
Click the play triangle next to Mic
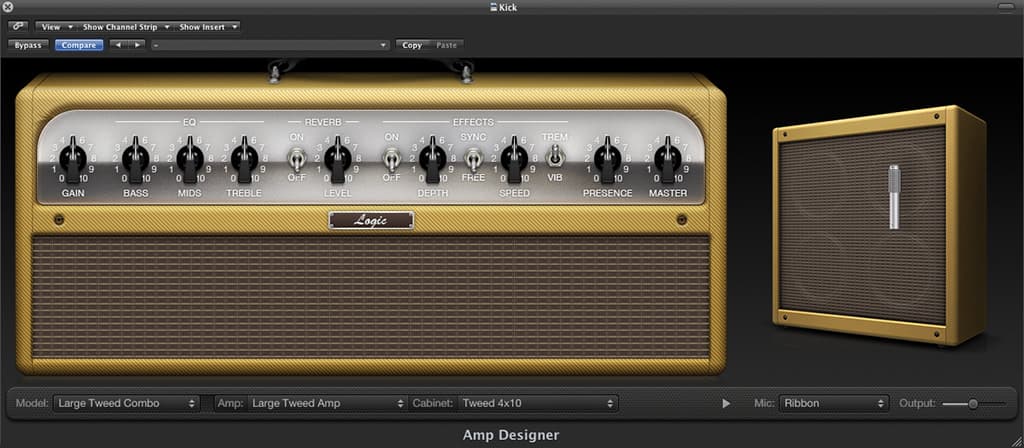pyautogui.click(x=726, y=404)
